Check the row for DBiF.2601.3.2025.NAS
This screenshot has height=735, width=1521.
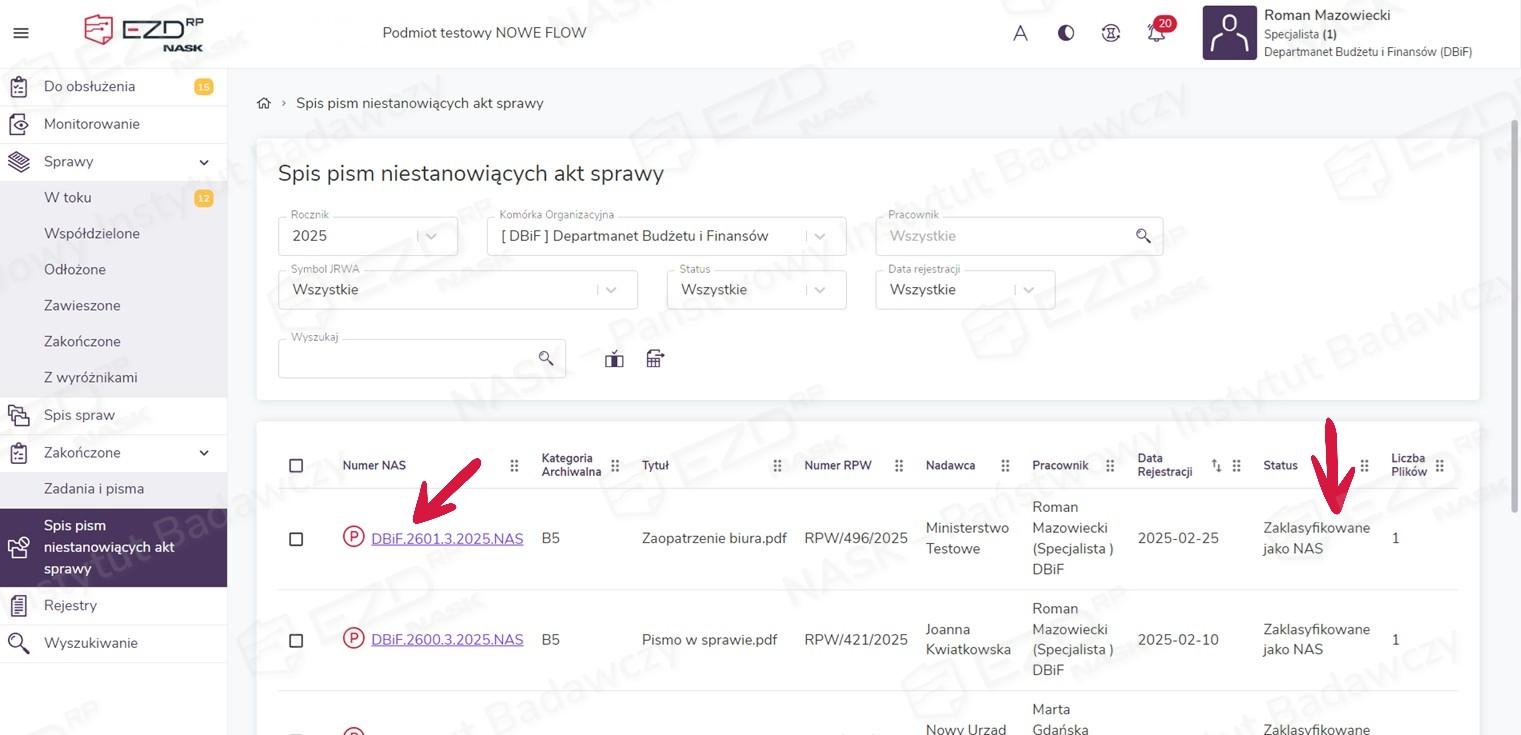point(296,539)
